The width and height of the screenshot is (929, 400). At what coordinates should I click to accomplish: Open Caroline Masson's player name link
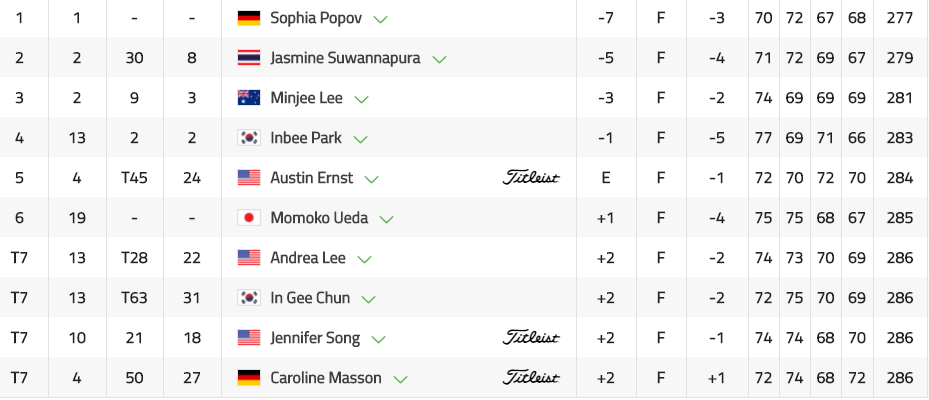tap(326, 378)
